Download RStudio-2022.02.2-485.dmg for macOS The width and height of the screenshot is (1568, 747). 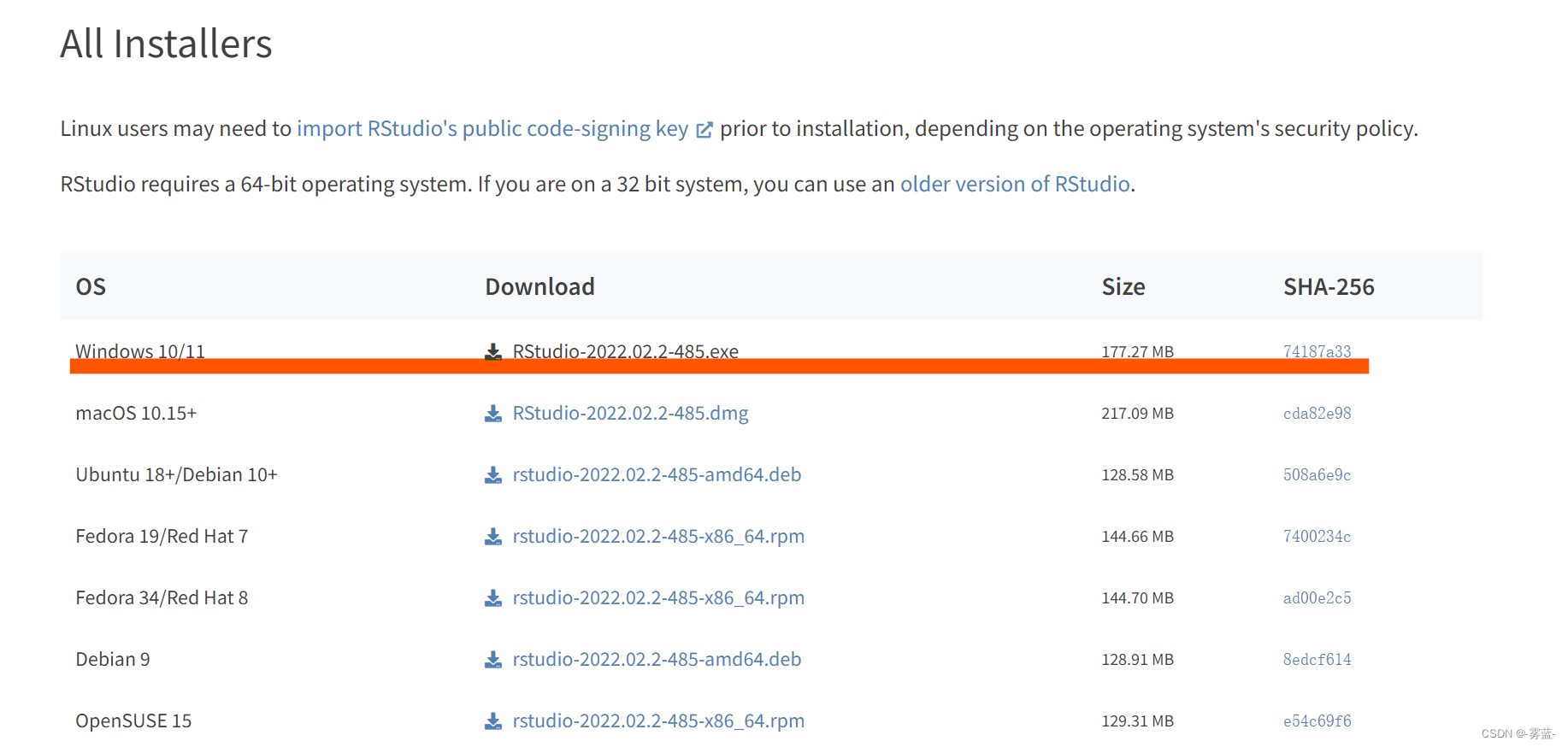pos(630,413)
